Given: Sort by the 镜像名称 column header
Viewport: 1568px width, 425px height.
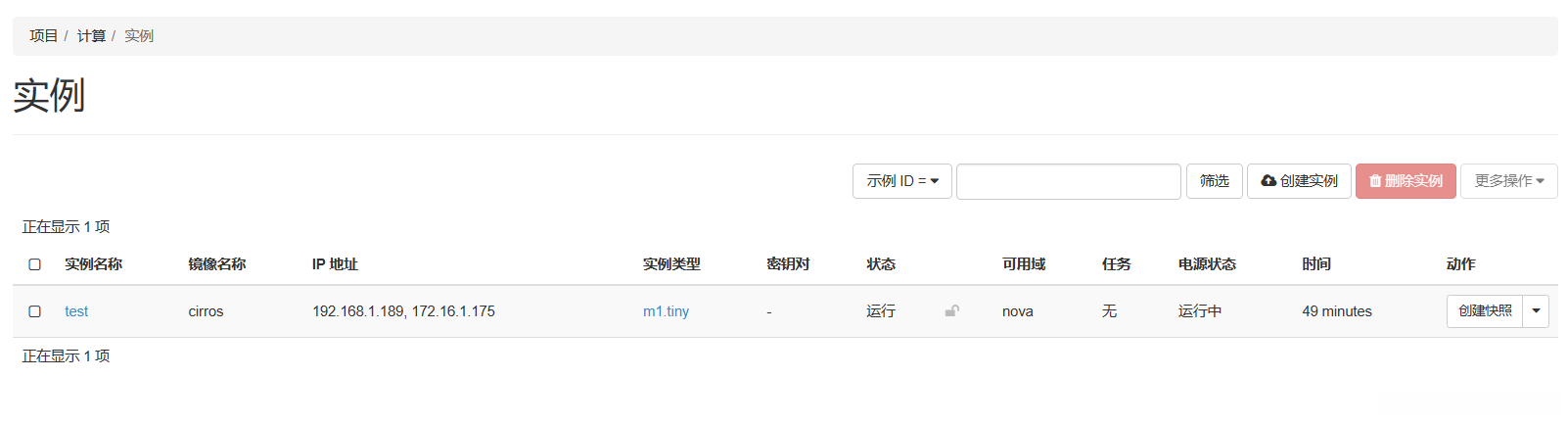Looking at the screenshot, I should pyautogui.click(x=216, y=264).
